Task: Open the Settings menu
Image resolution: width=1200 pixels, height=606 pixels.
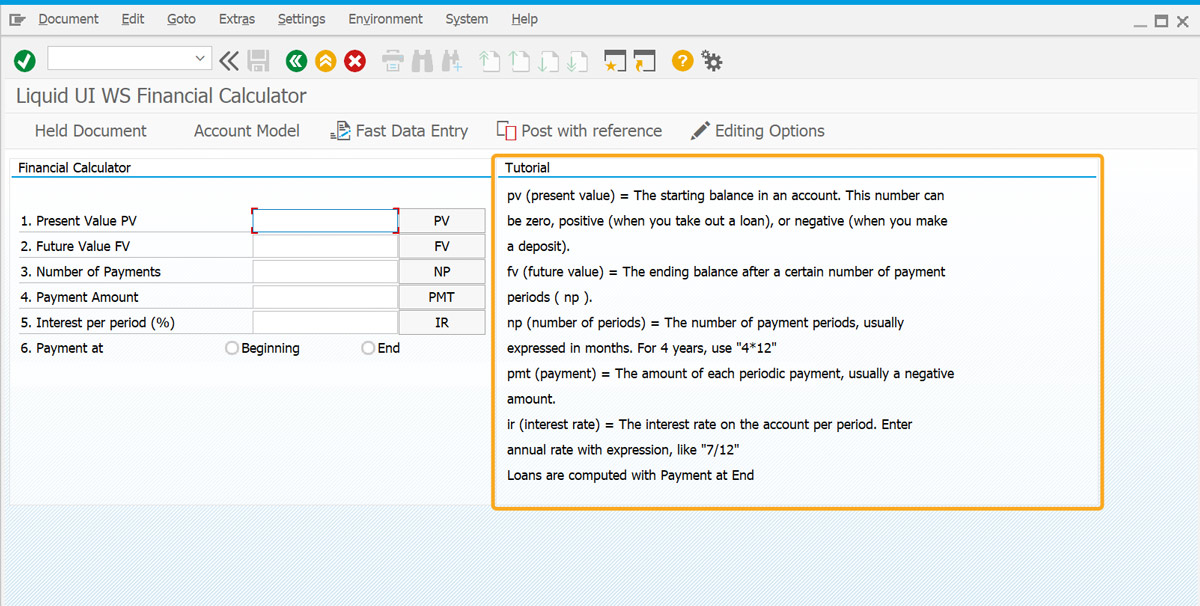Action: click(301, 19)
